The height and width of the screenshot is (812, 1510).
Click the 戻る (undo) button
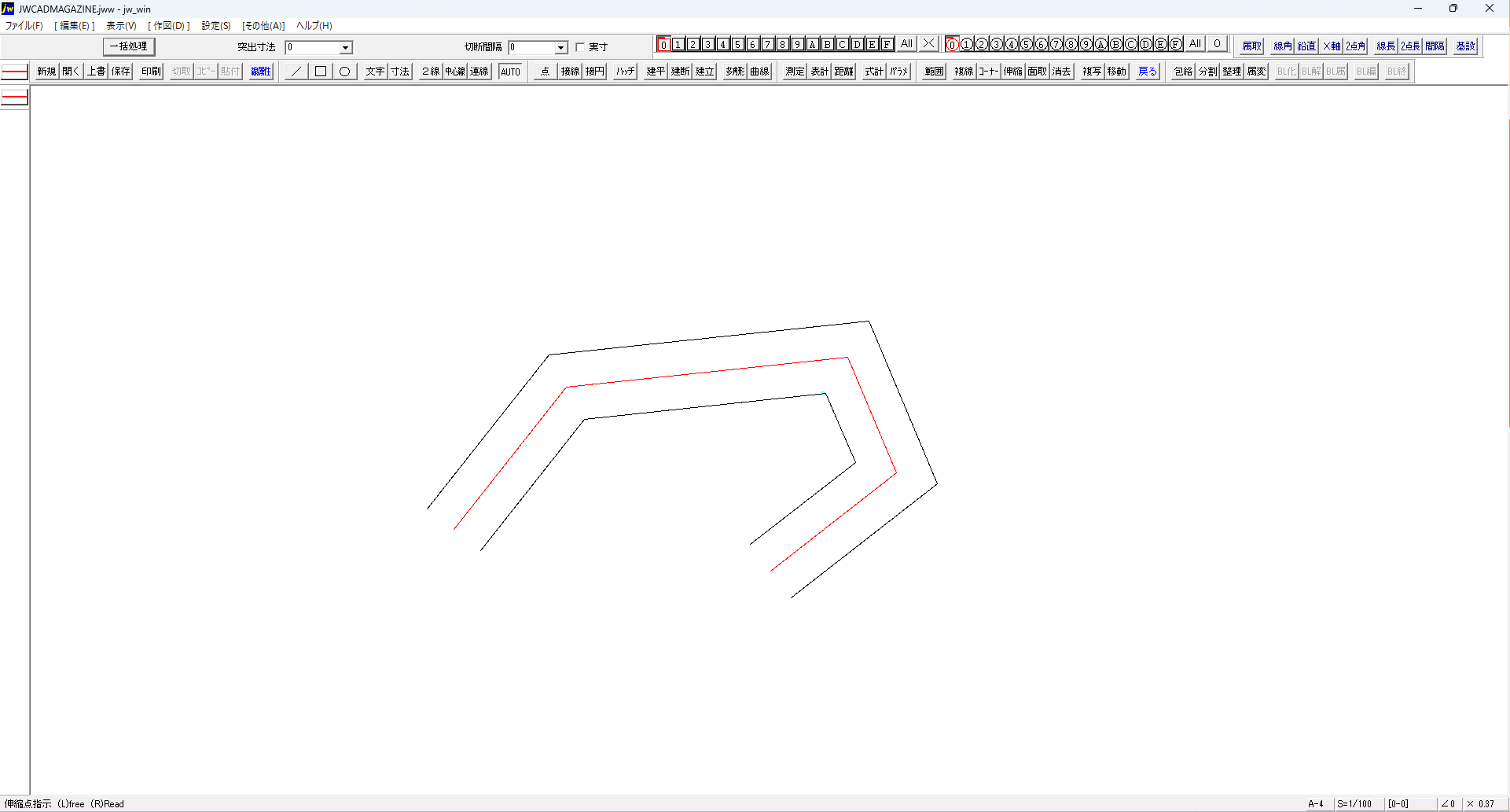click(x=1147, y=72)
